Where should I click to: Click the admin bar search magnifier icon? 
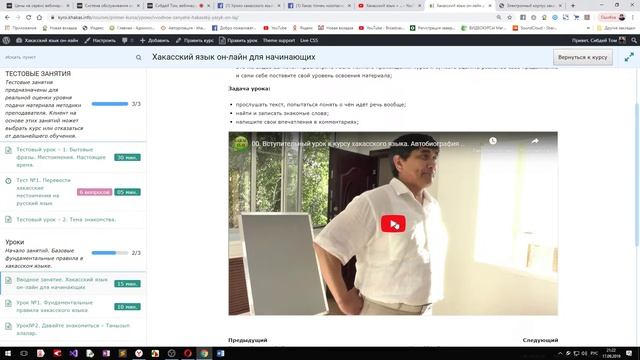[634, 40]
